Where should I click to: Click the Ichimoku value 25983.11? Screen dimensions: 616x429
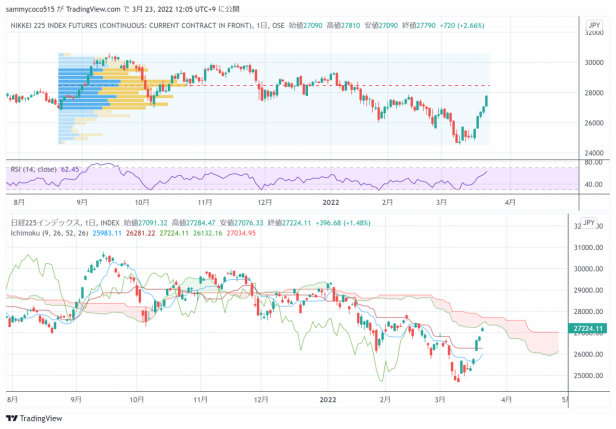pyautogui.click(x=107, y=233)
